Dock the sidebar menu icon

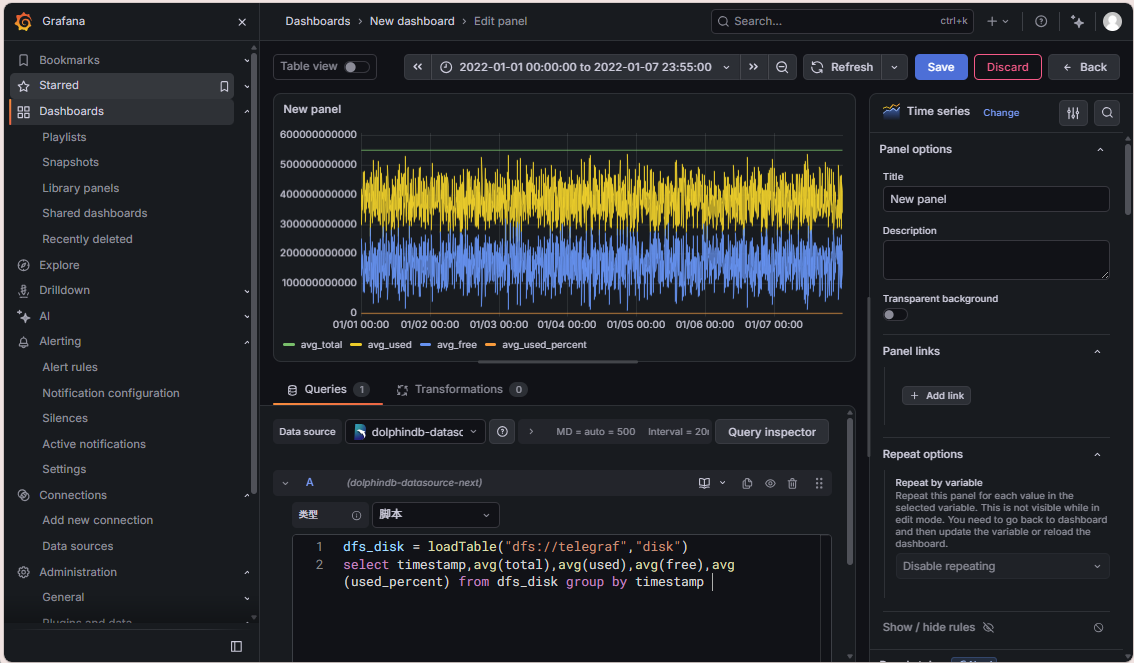[x=236, y=646]
